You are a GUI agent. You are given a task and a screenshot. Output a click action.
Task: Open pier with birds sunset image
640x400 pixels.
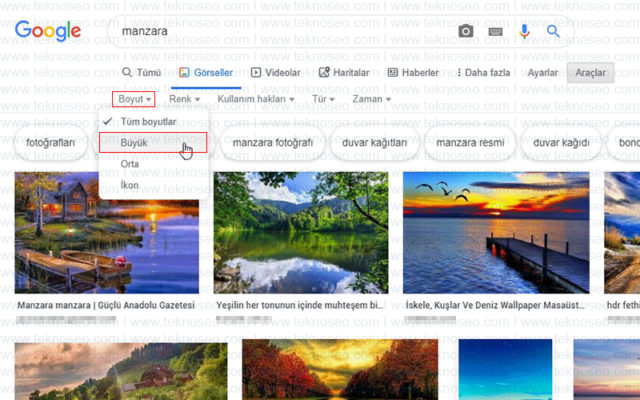(x=496, y=233)
